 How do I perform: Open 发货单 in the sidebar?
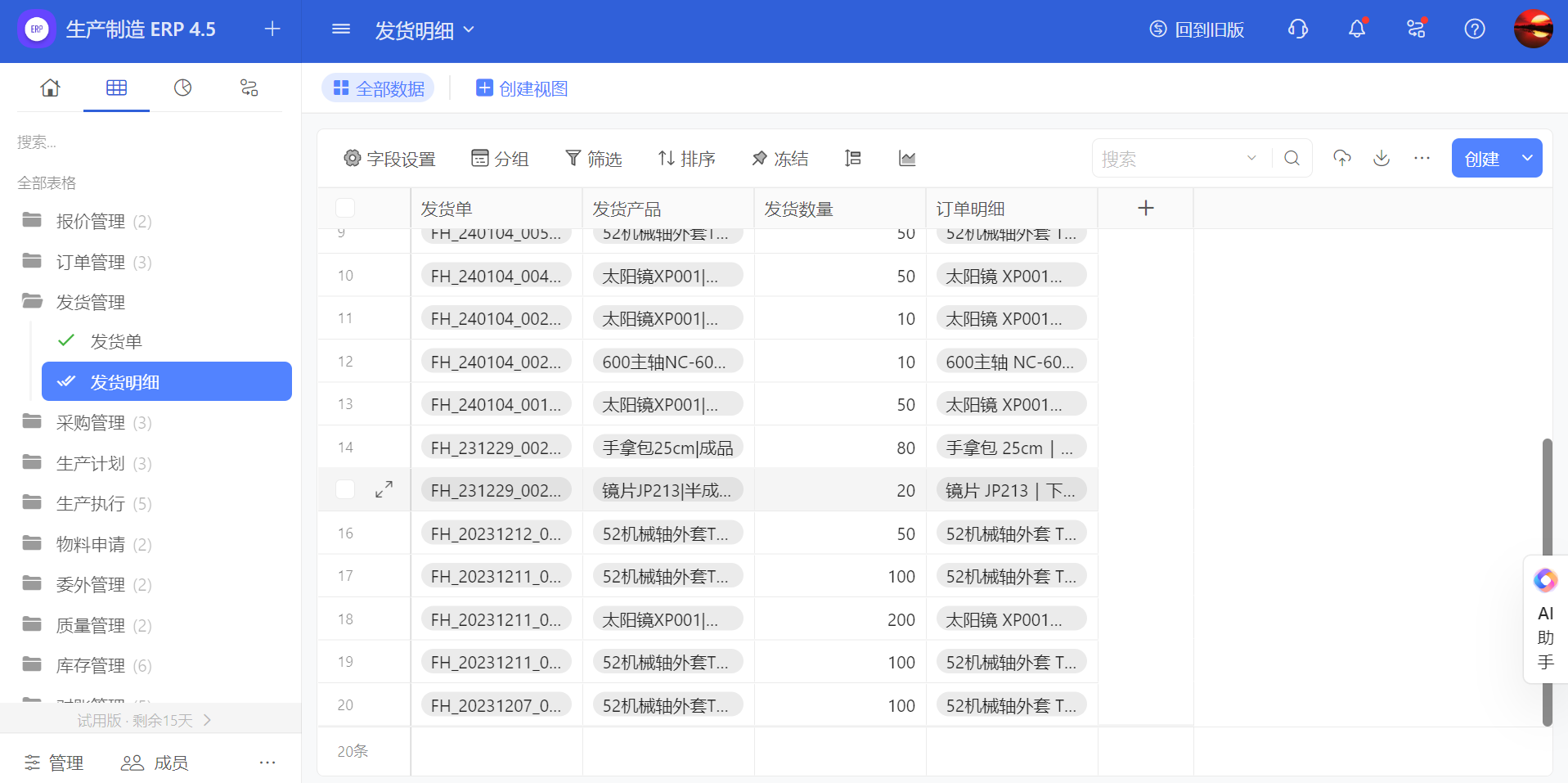pos(116,341)
